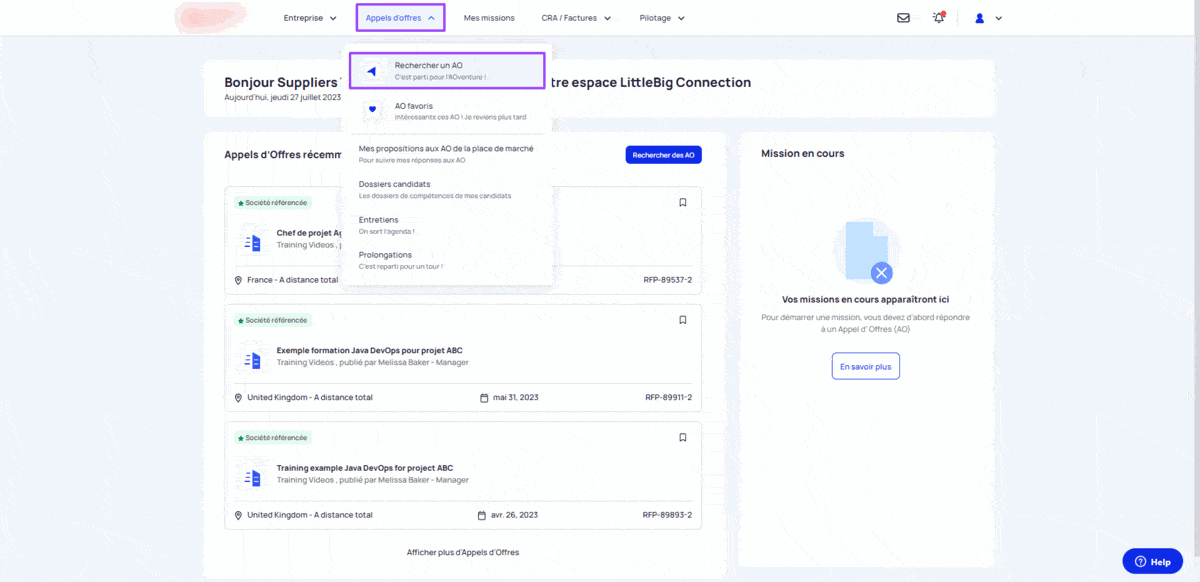Click the mai 31, 2023 date
Screen dimensions: 1200x582
(x=515, y=397)
